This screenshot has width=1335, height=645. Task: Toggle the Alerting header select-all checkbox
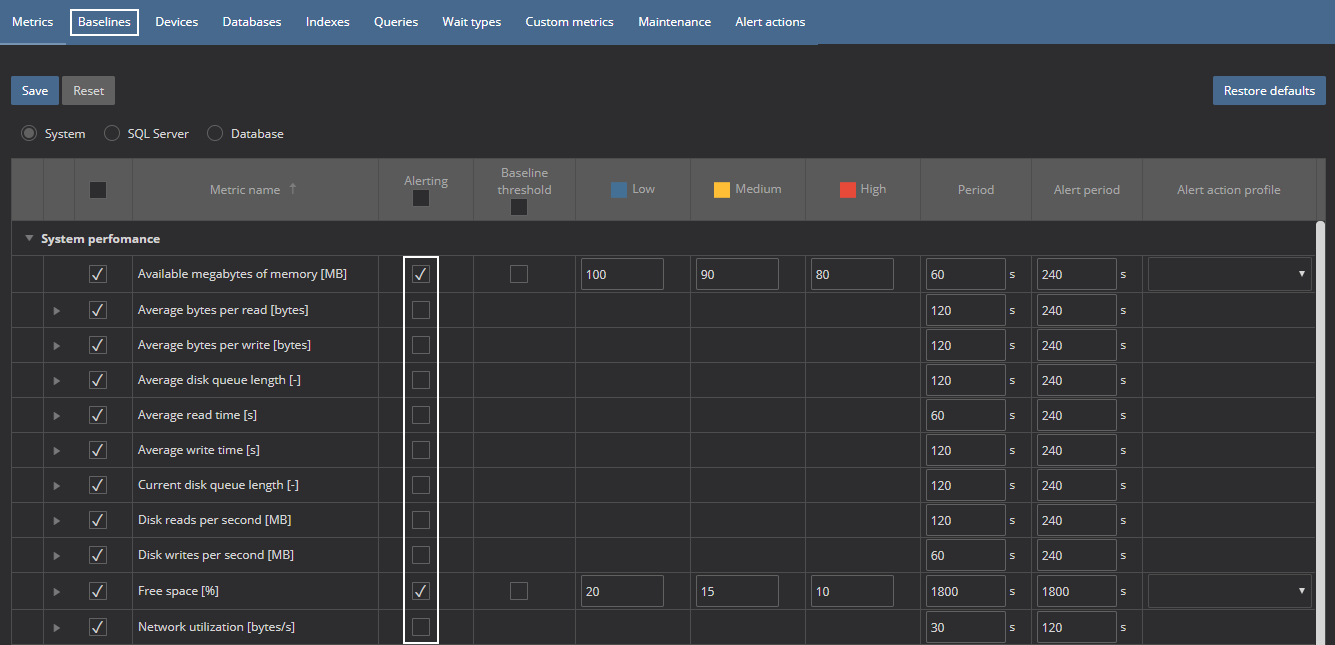tap(421, 199)
